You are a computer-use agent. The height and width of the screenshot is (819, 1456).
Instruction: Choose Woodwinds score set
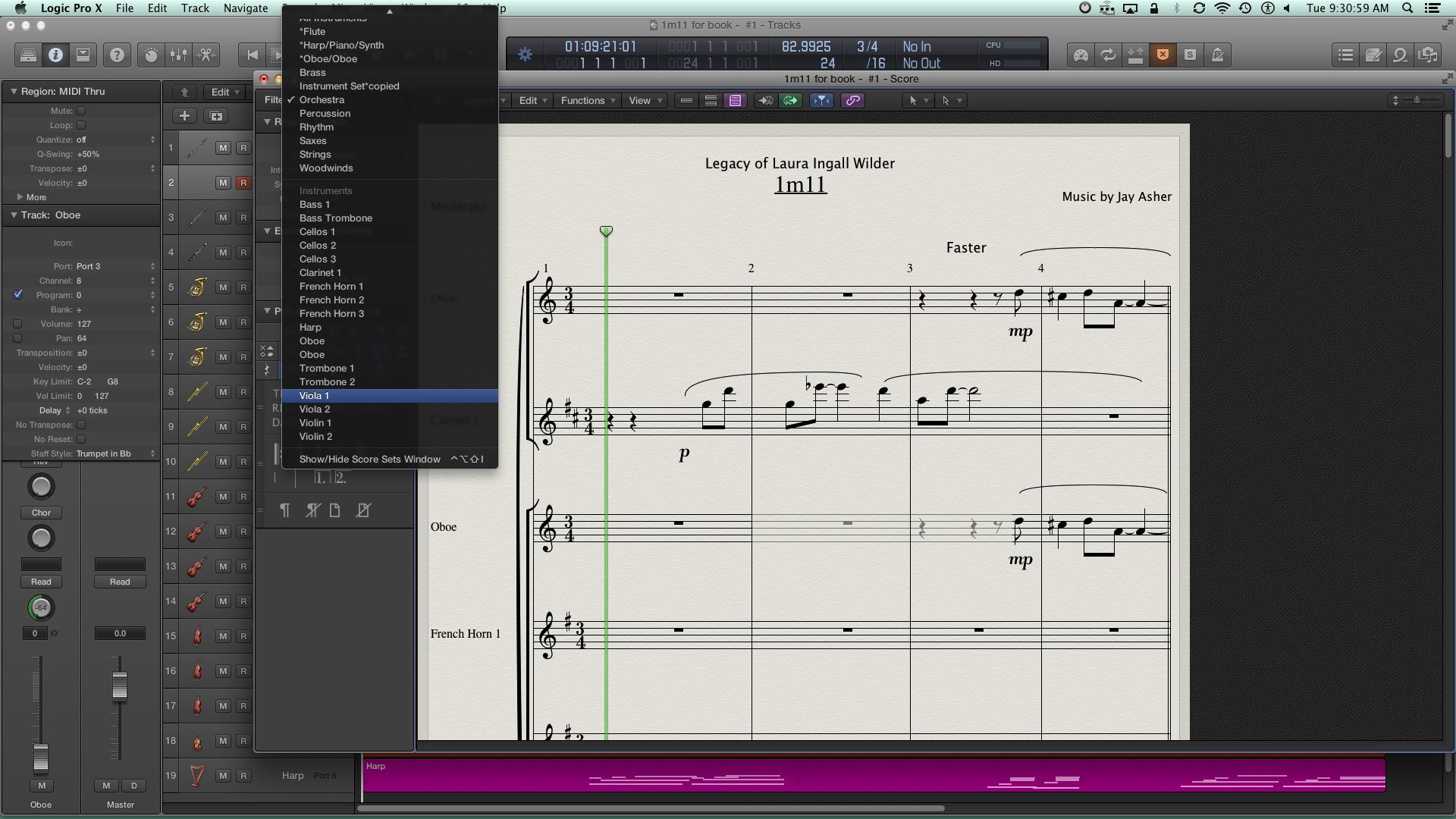(390, 168)
